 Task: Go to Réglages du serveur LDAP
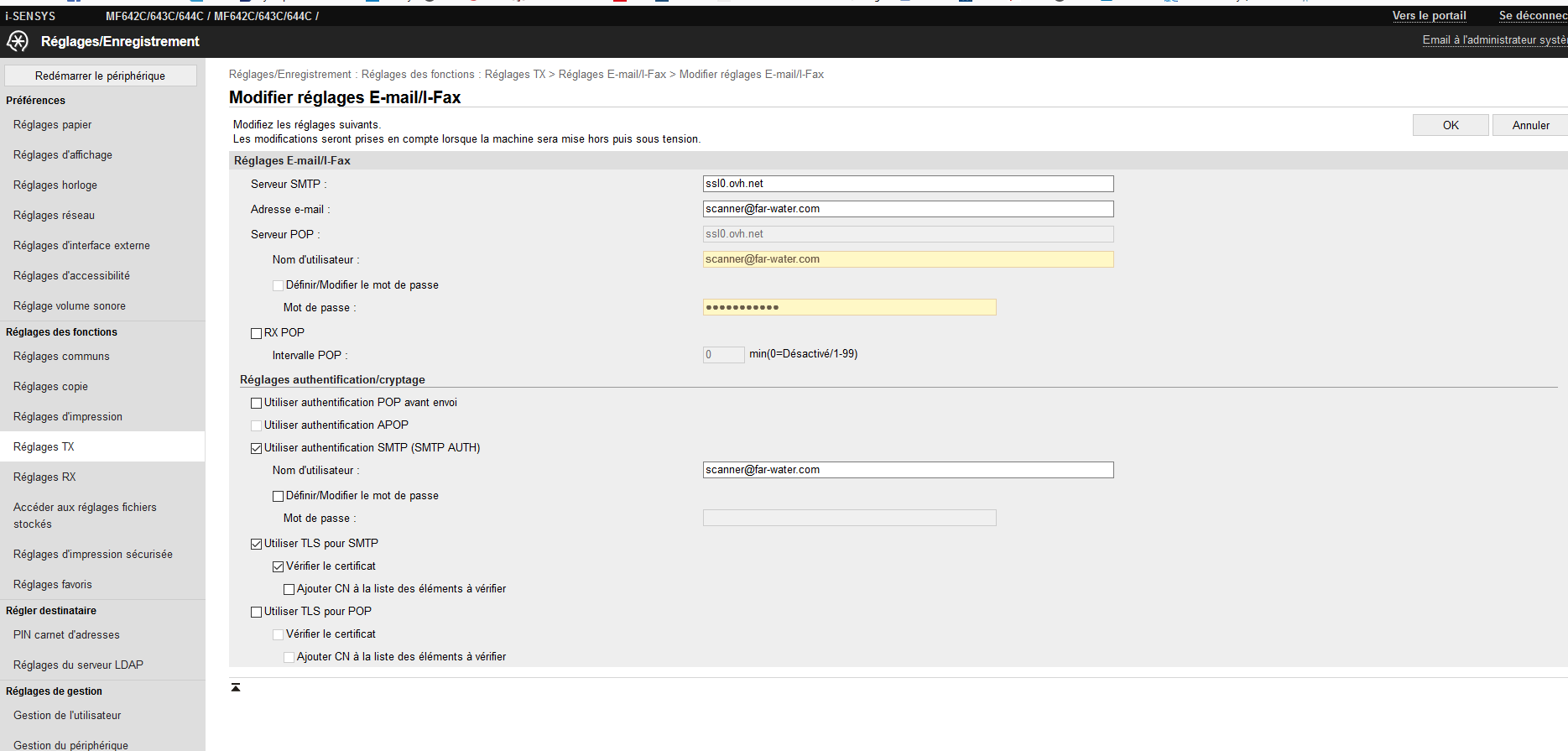tap(78, 665)
